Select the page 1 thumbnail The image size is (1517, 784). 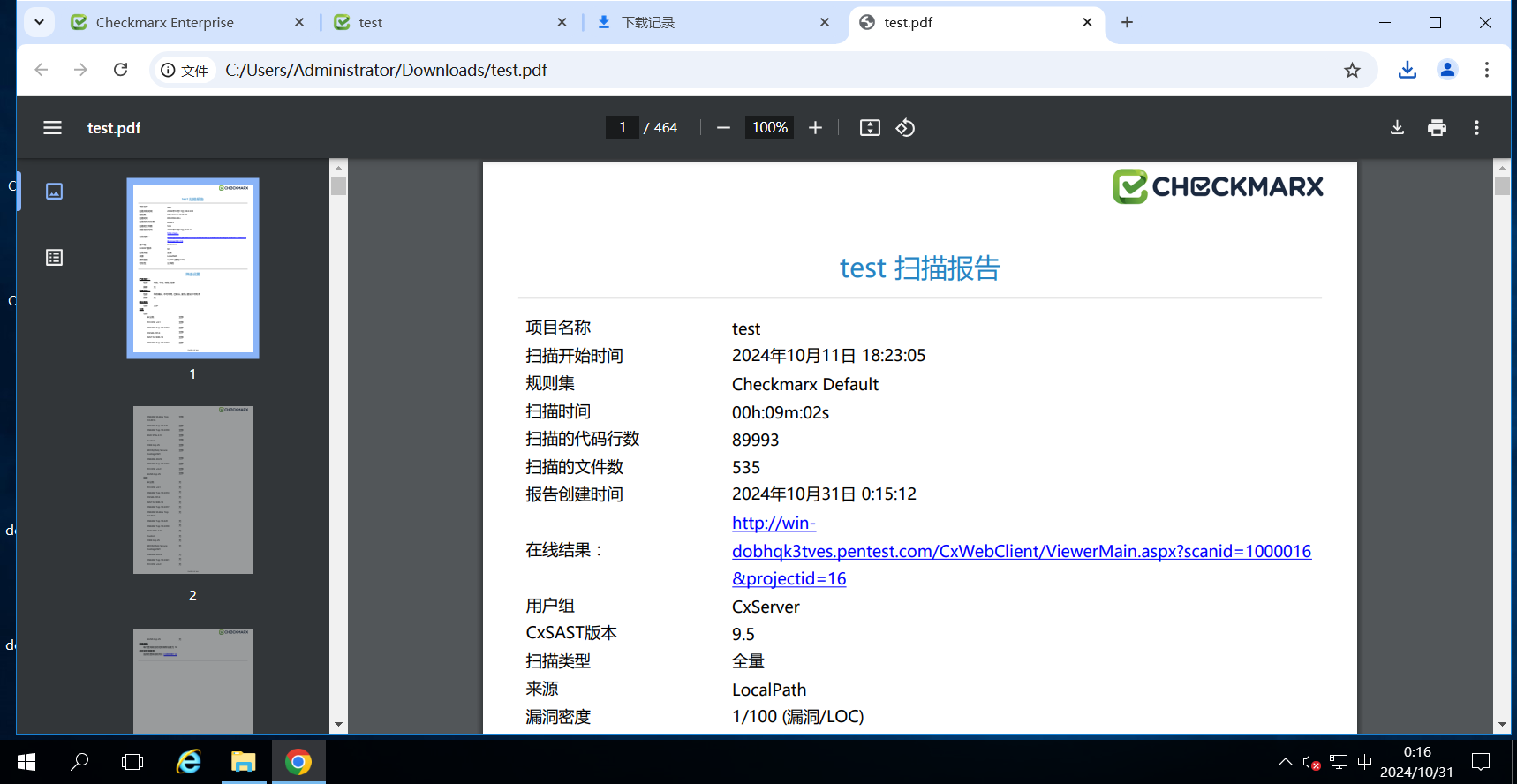pos(192,268)
